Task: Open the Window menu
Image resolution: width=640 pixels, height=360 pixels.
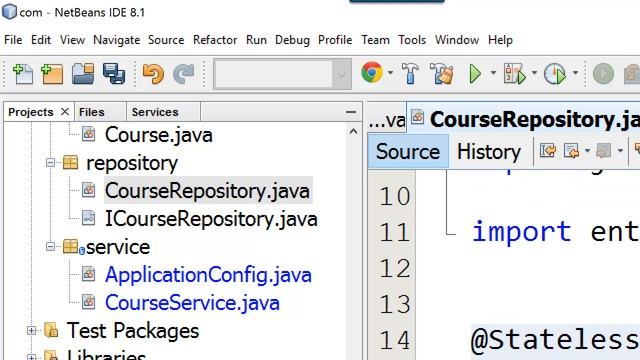Action: coord(457,40)
